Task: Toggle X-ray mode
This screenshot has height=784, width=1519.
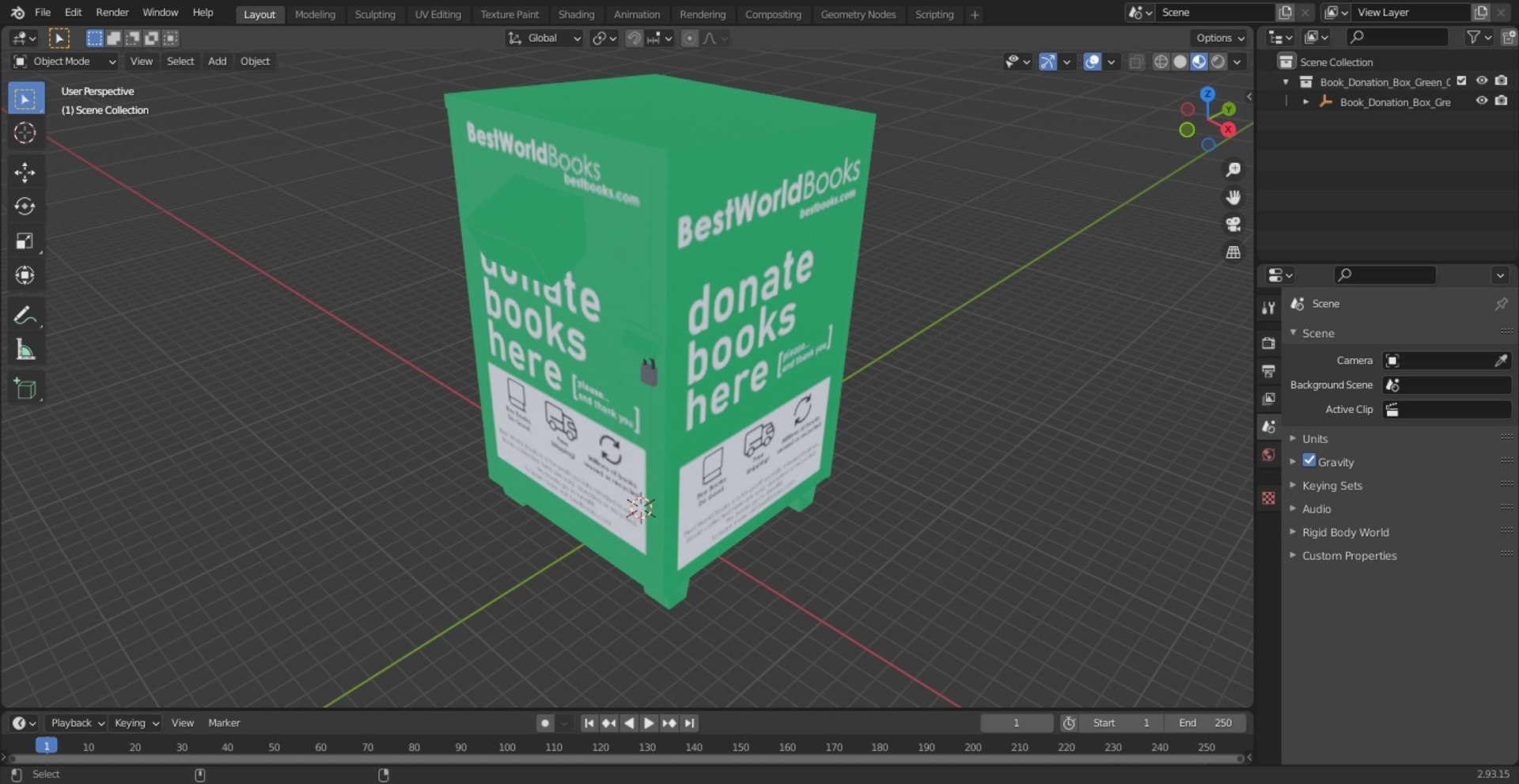Action: coord(1136,62)
